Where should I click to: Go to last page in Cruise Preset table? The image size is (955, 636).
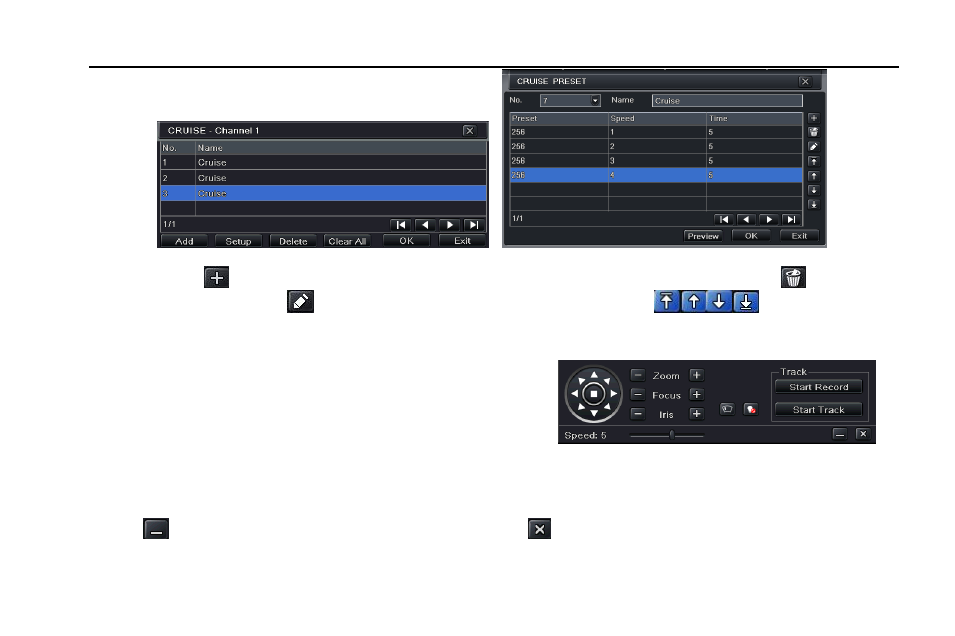791,219
